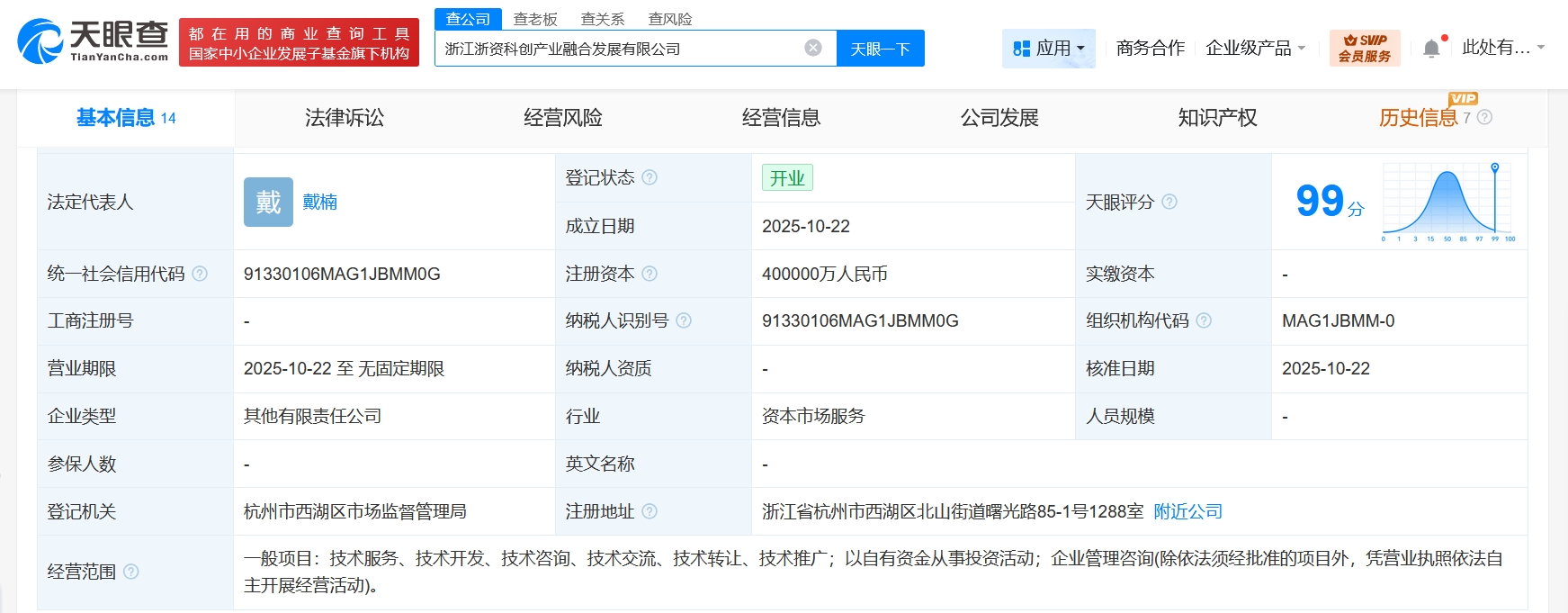1568x613 pixels.
Task: Select the 查老板 search mode tab
Action: [x=535, y=19]
